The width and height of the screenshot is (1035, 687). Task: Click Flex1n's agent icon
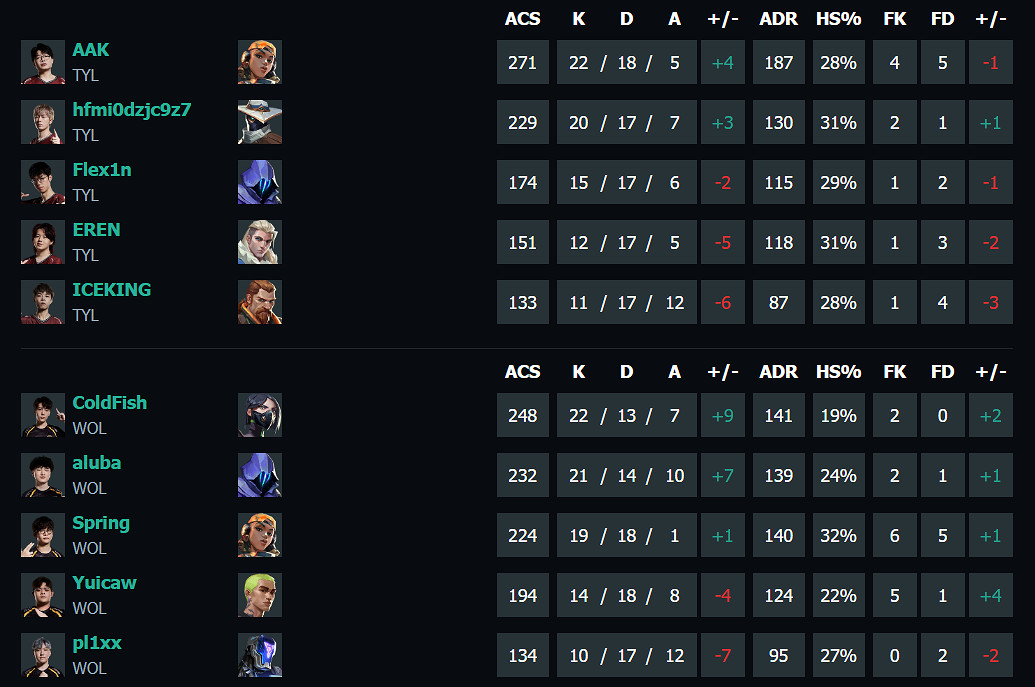(260, 182)
